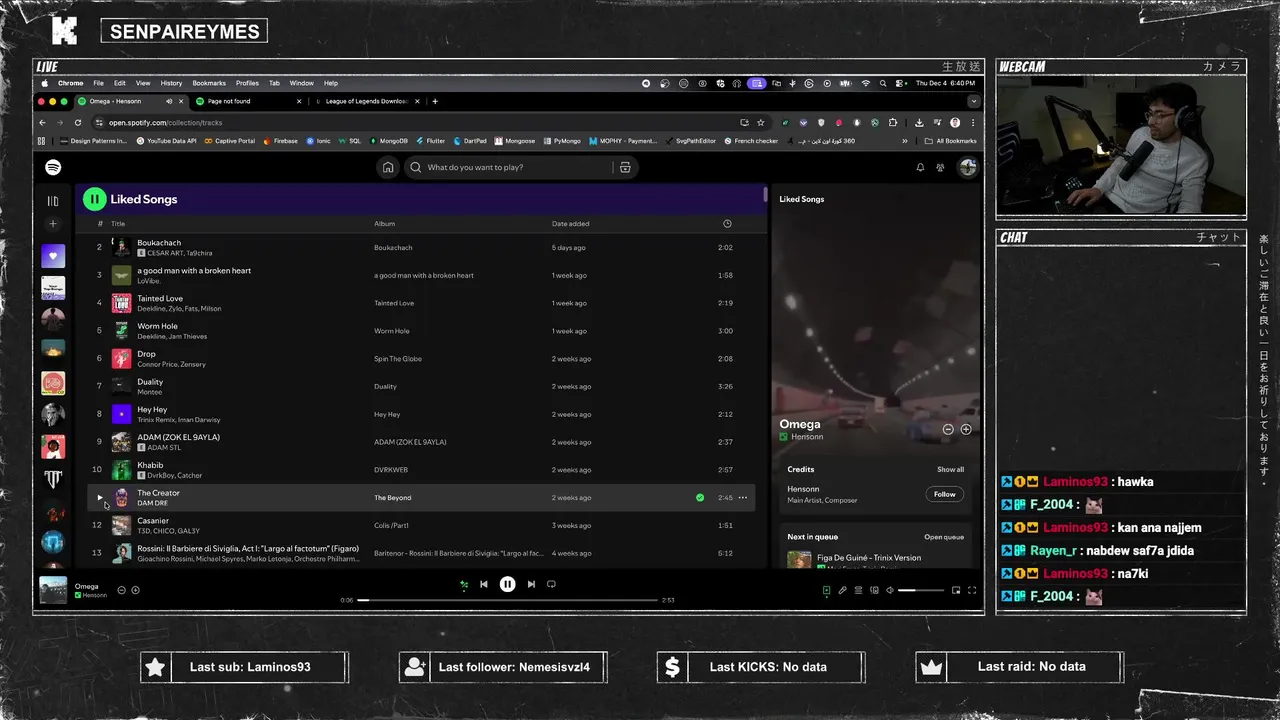Adjust the volume slider
This screenshot has width=1280, height=720.
[x=921, y=590]
